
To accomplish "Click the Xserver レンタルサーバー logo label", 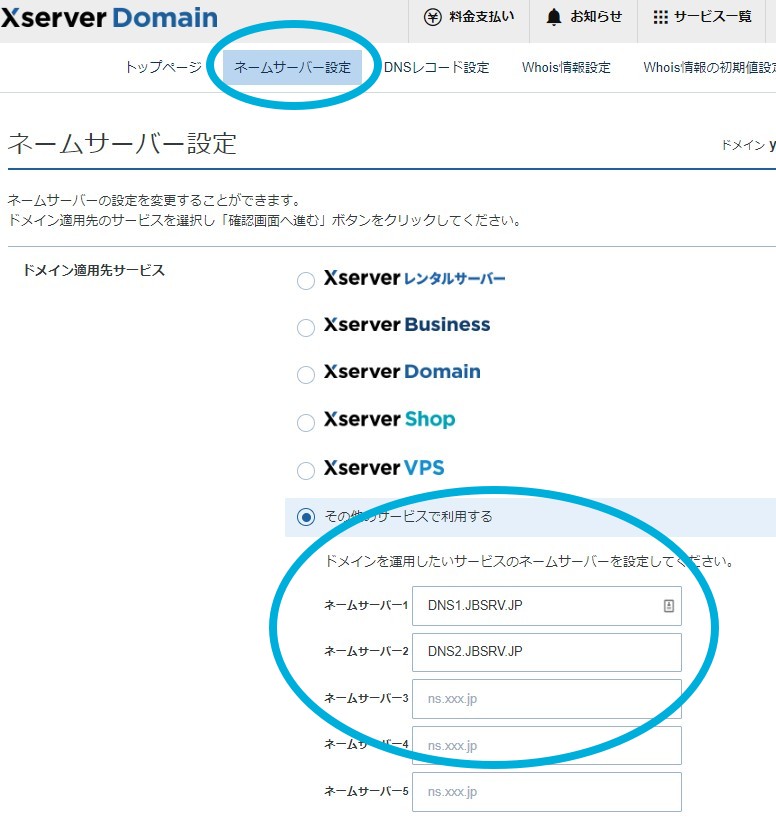I will (415, 278).
